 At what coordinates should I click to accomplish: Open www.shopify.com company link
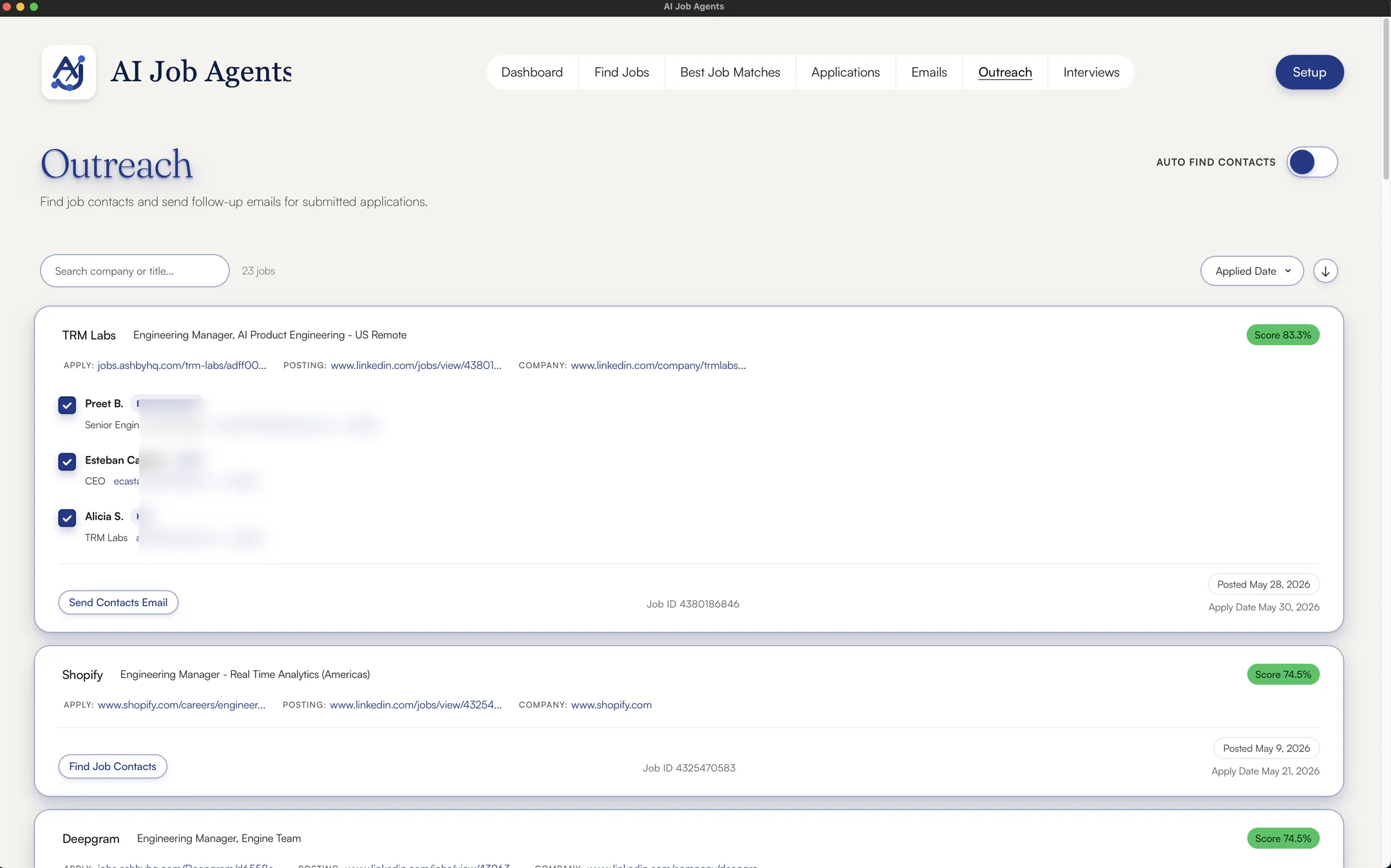[x=611, y=704]
